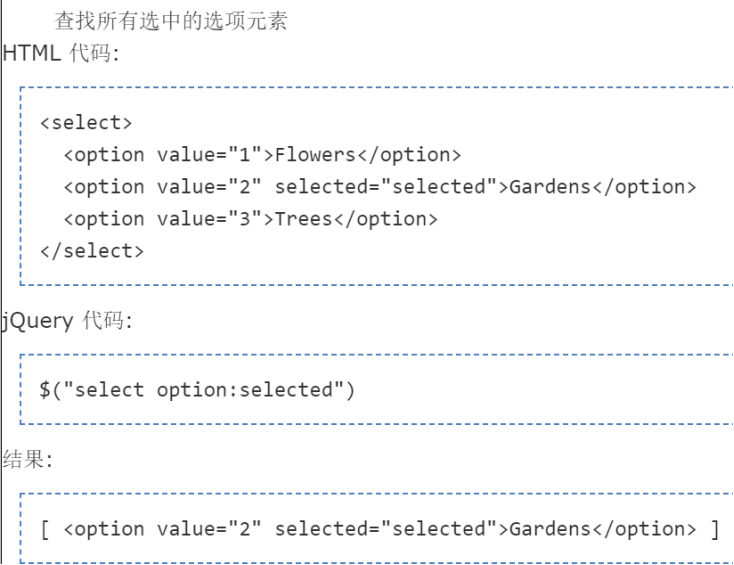Viewport: 734px width, 565px height.
Task: Click the description text 查找所有选中的选项元素
Action: 171,22
